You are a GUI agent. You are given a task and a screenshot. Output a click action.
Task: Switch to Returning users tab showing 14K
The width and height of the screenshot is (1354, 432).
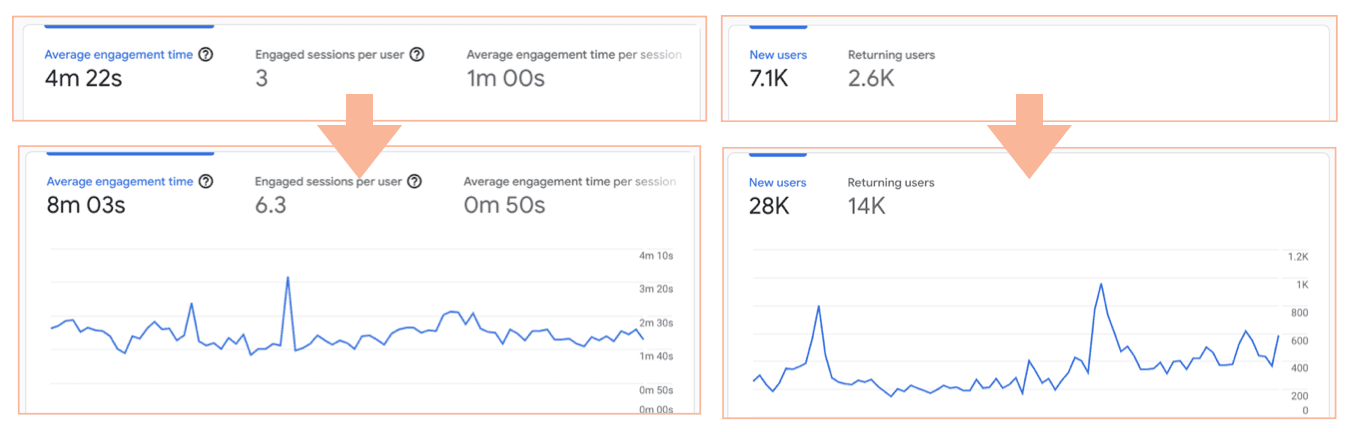[x=890, y=194]
